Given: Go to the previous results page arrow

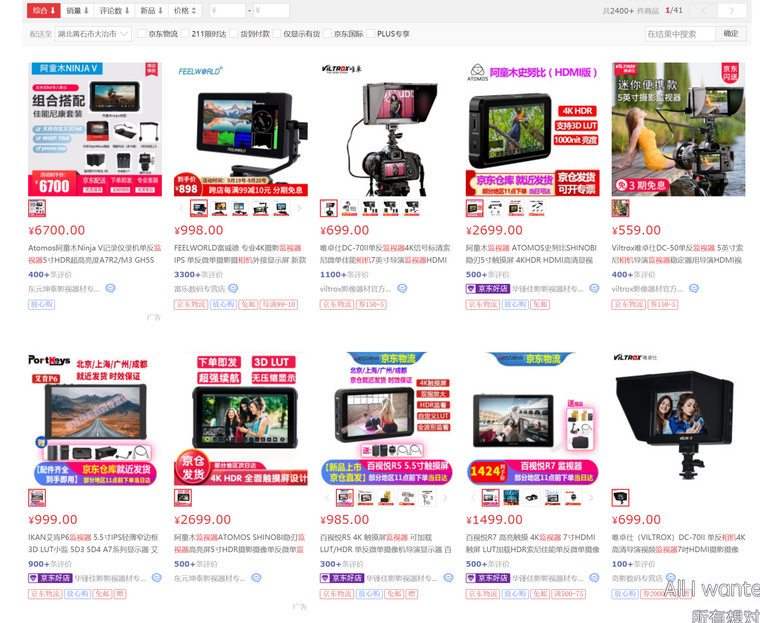Looking at the screenshot, I should coord(703,10).
